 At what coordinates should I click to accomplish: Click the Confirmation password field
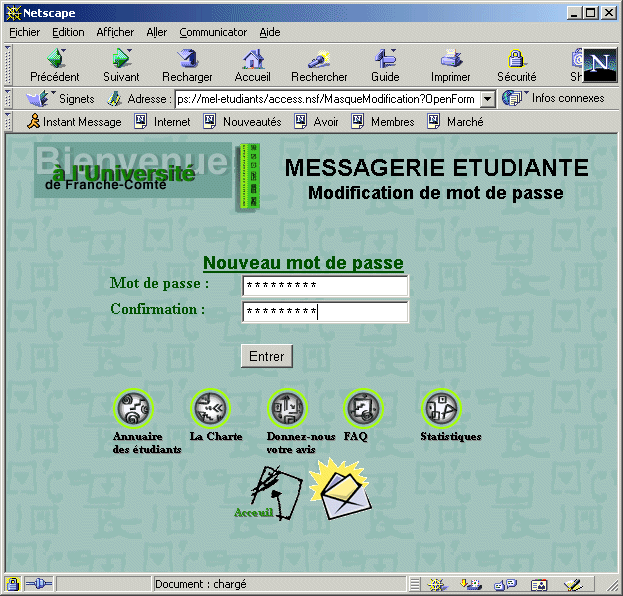(x=325, y=312)
